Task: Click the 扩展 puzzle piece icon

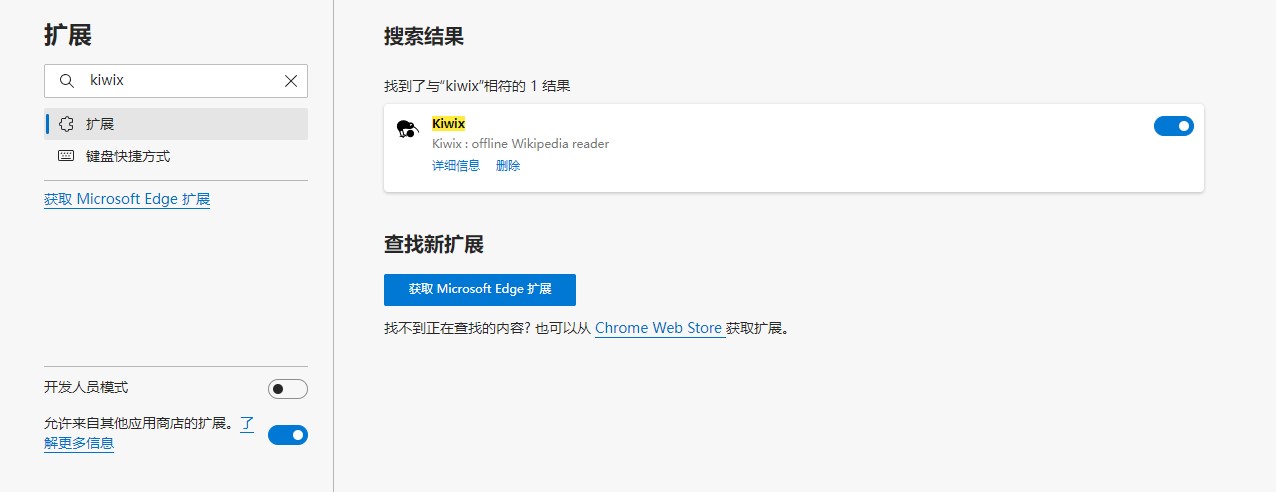Action: pos(67,124)
